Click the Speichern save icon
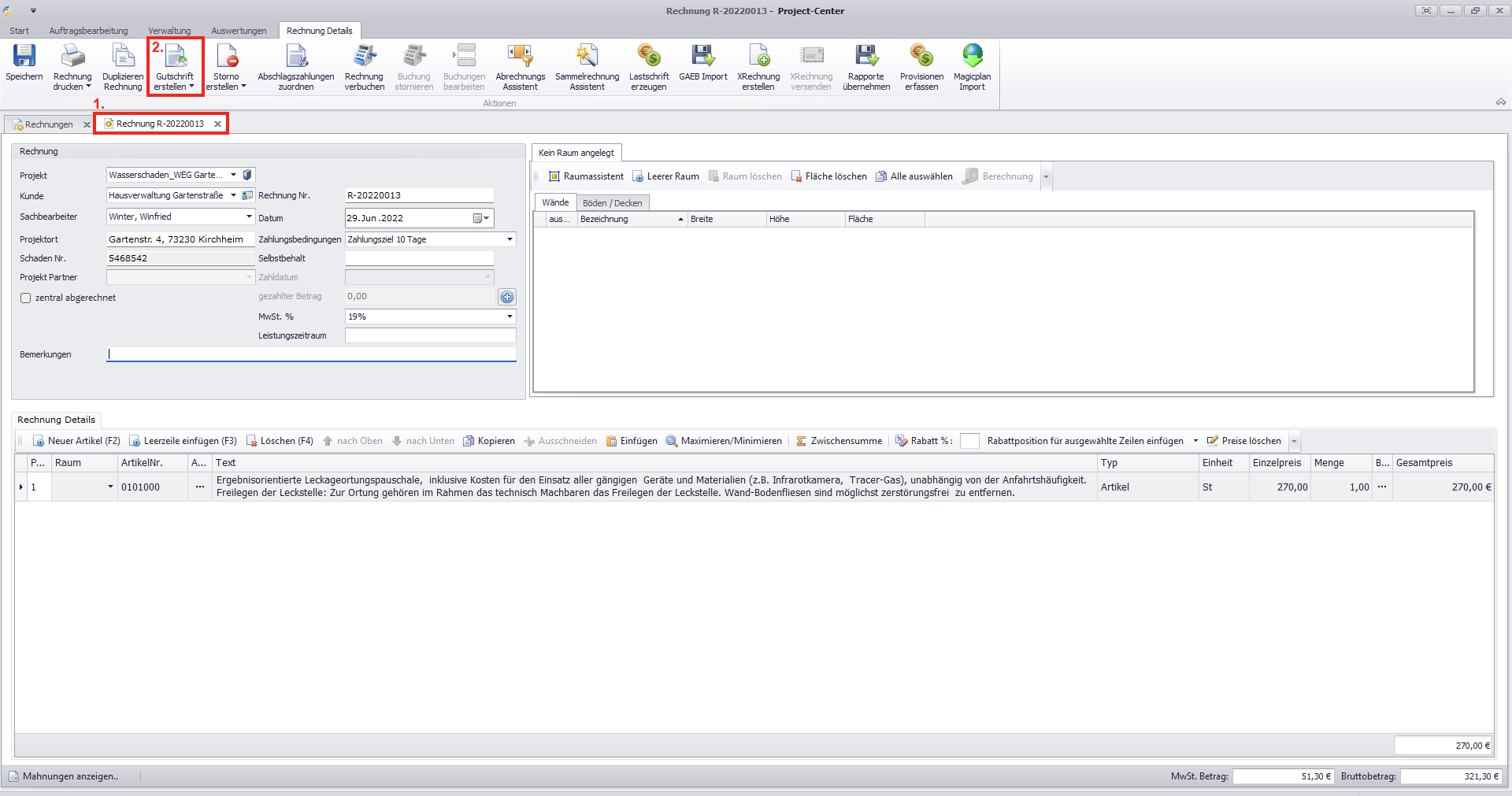The width and height of the screenshot is (1512, 796). point(24,56)
